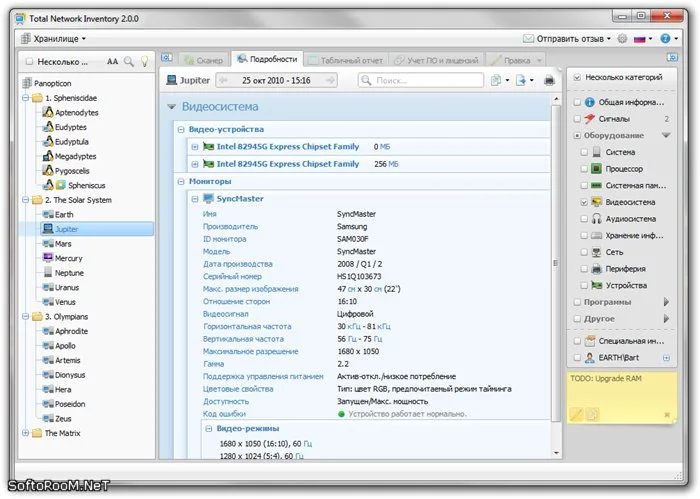Collapse the Видео-режимы group
This screenshot has width=700, height=499.
coord(208,428)
